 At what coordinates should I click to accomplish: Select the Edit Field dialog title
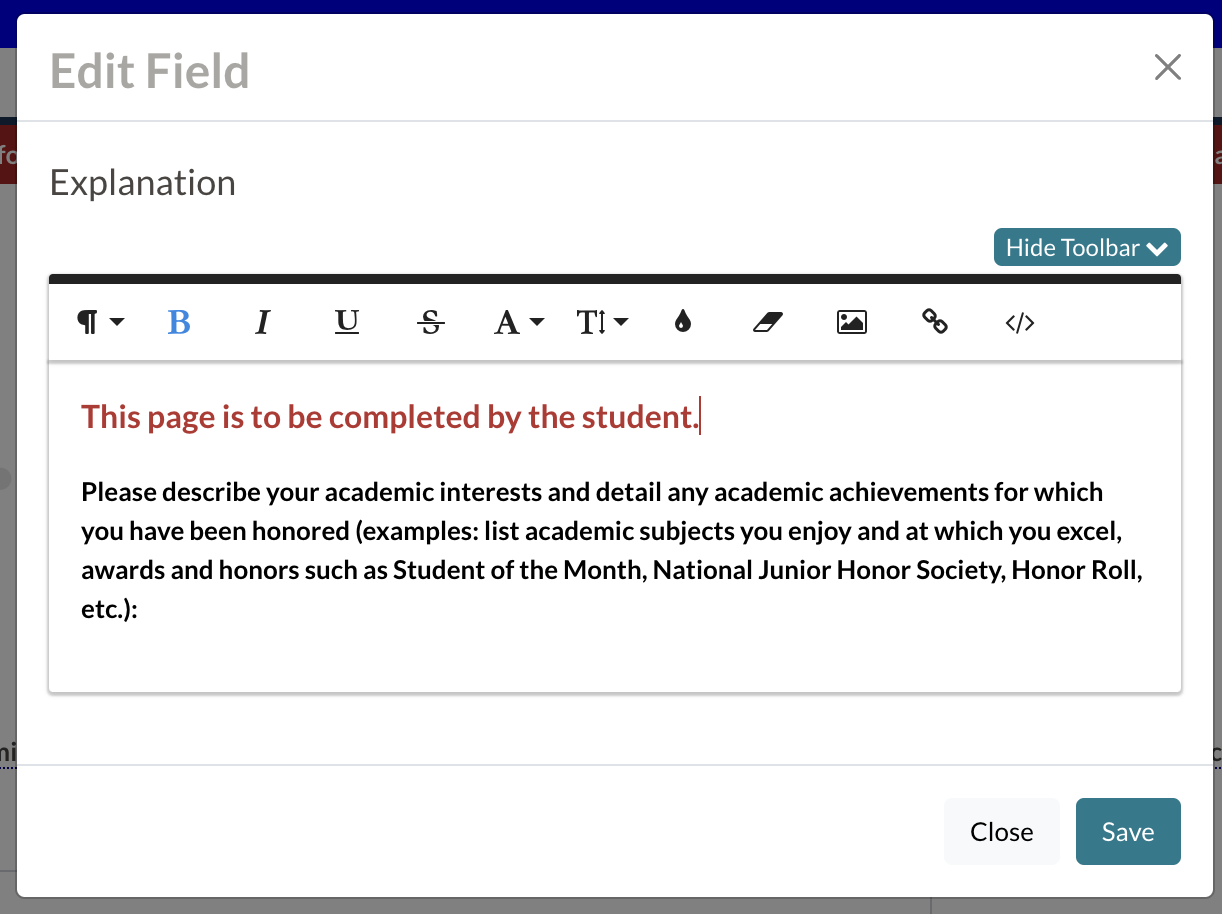coord(148,70)
